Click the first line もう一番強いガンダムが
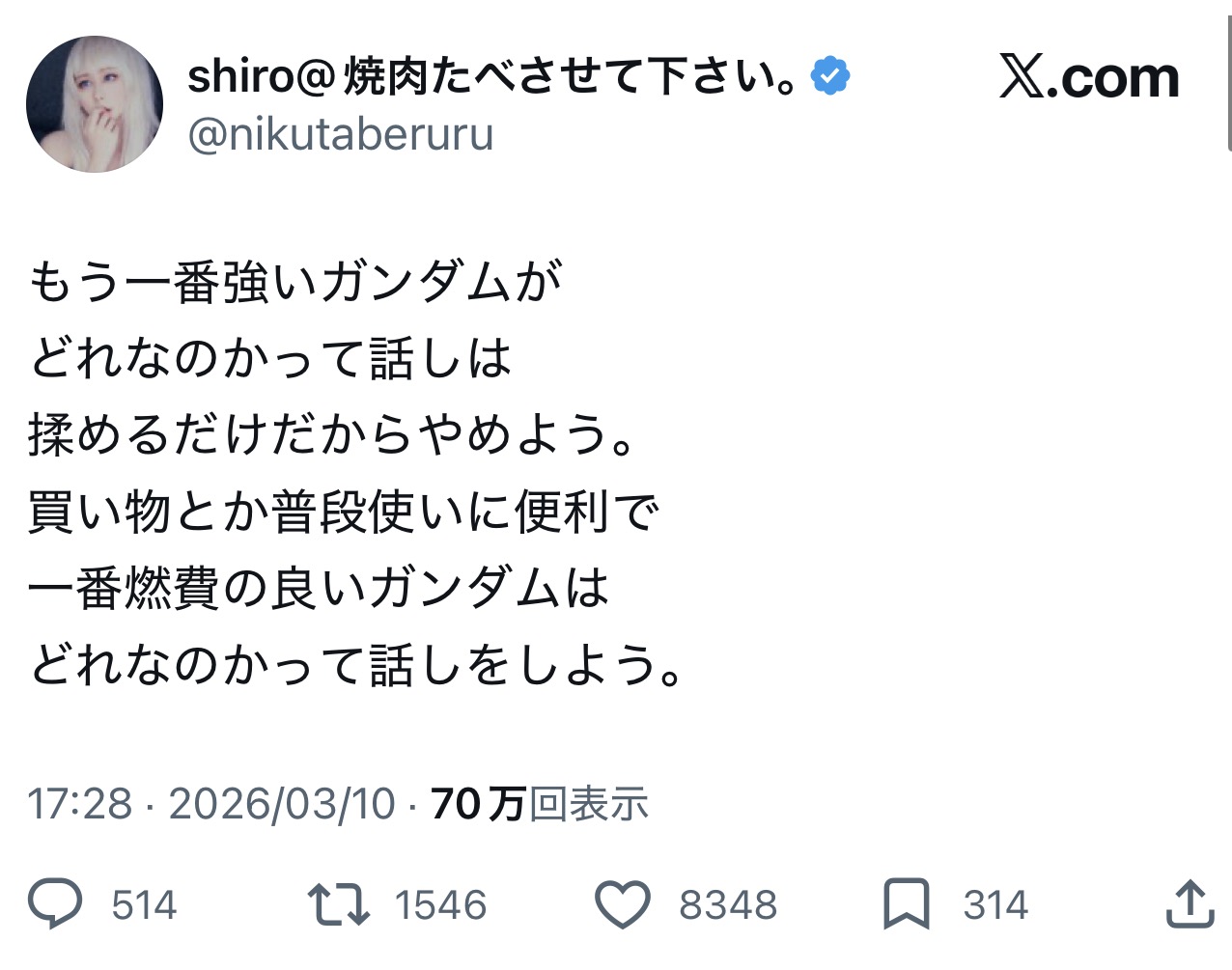This screenshot has width=1232, height=970. tap(294, 282)
